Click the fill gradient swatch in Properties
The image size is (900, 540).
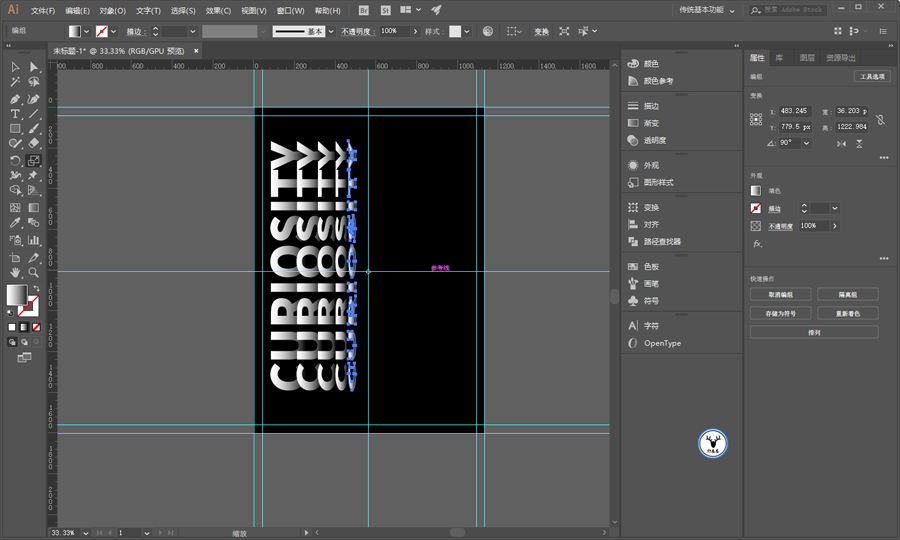[x=757, y=191]
